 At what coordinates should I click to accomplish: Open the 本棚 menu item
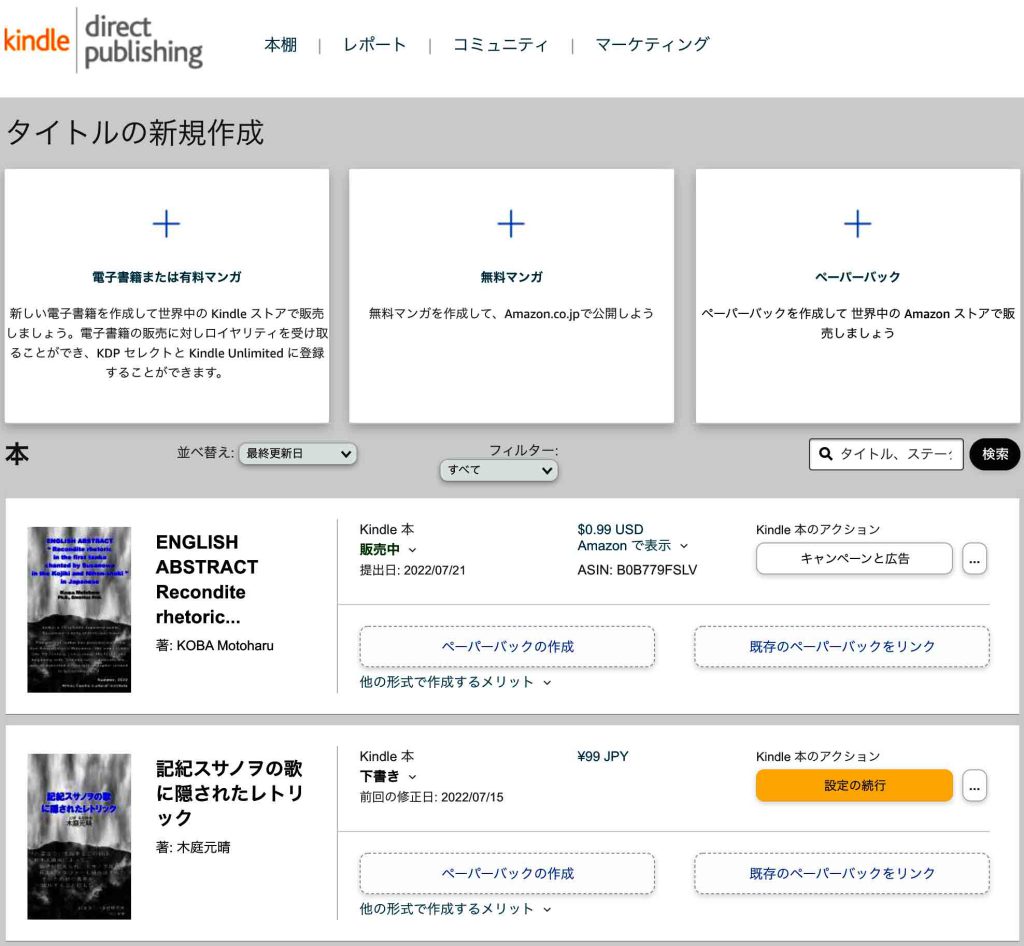coord(281,44)
